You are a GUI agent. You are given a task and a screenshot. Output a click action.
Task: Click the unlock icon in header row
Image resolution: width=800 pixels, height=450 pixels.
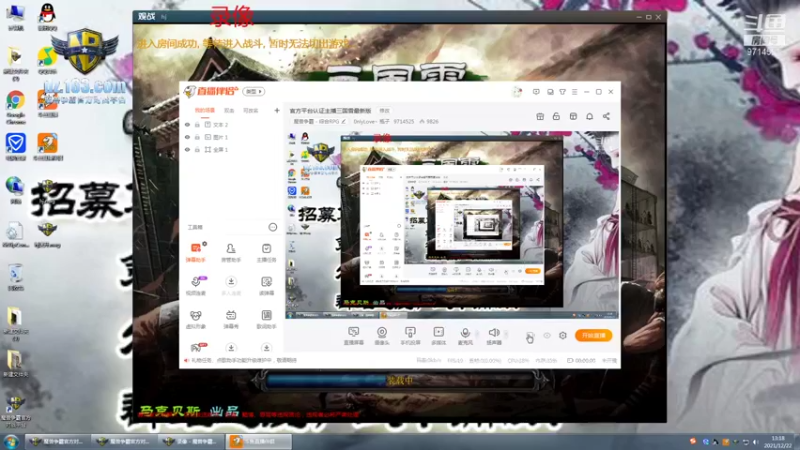[x=556, y=116]
